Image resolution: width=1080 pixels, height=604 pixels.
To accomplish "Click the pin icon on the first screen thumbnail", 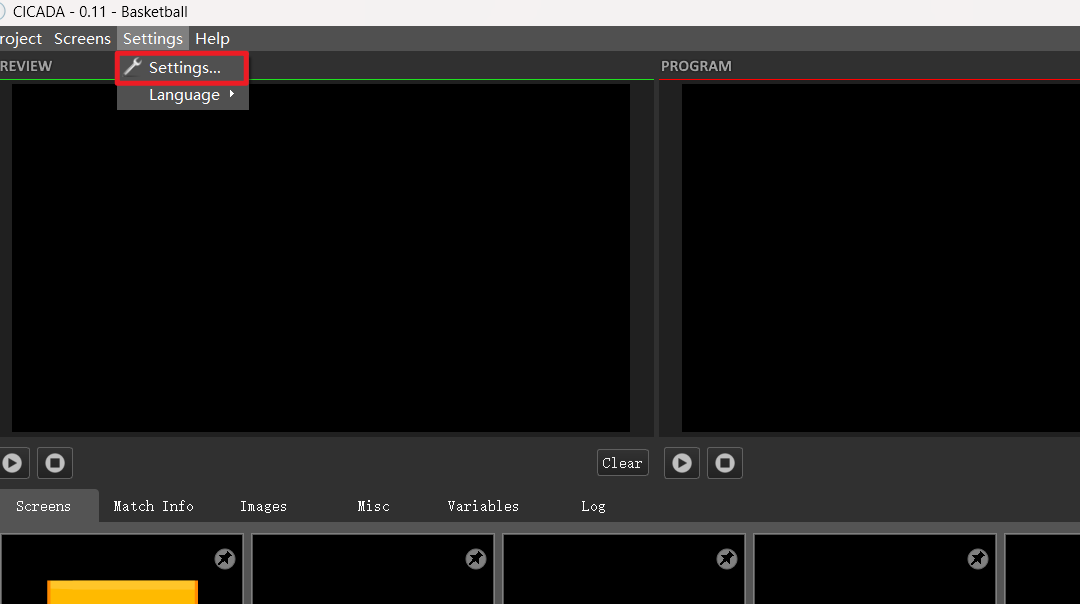I will [225, 559].
